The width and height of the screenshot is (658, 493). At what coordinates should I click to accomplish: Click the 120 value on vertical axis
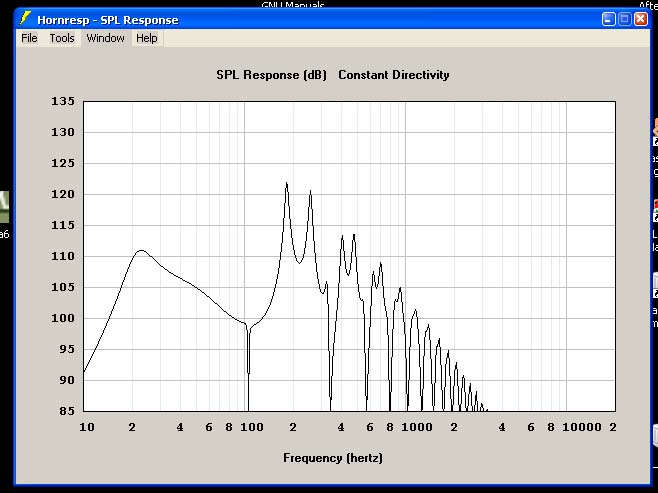[63, 194]
